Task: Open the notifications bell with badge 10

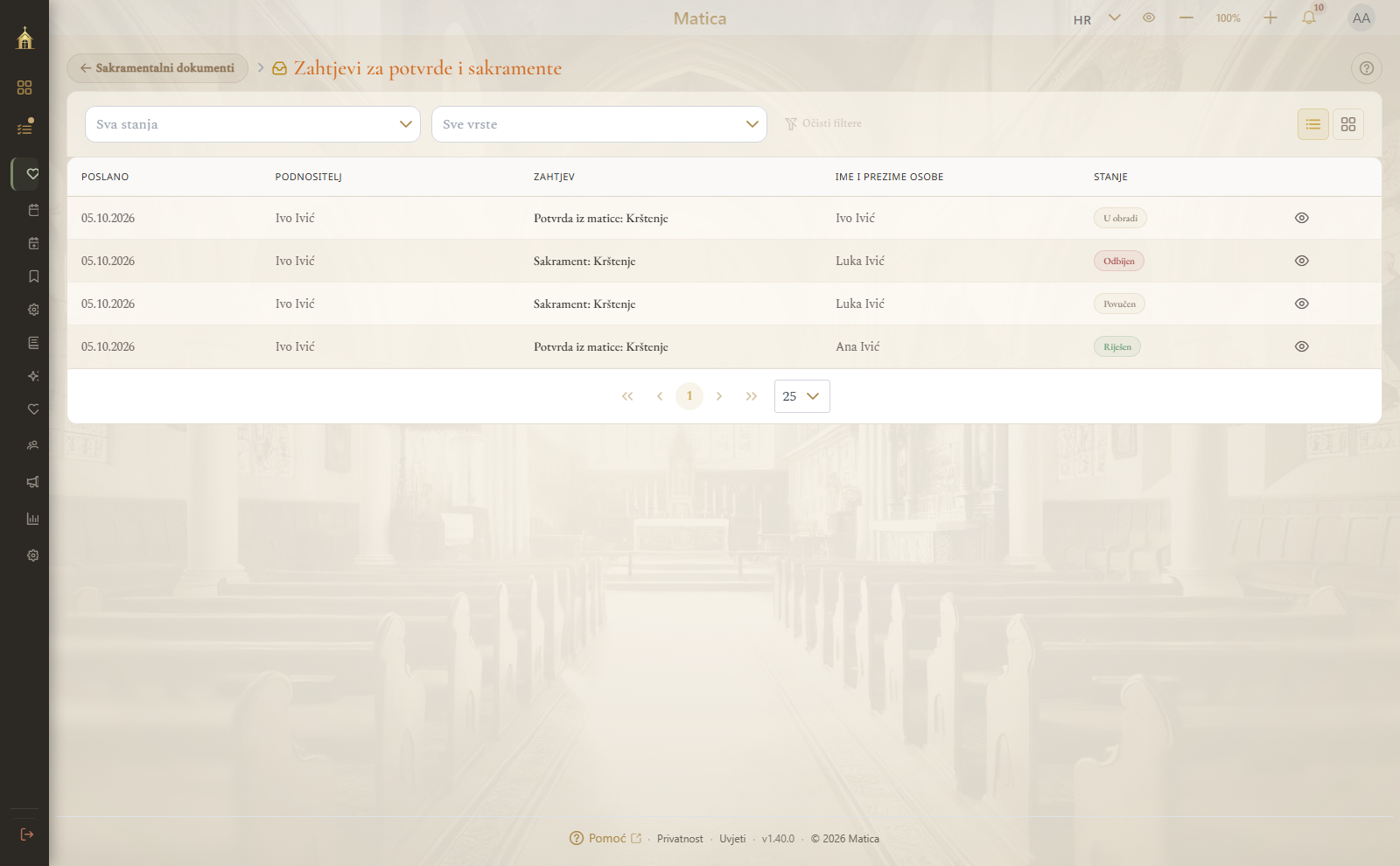Action: (1309, 17)
